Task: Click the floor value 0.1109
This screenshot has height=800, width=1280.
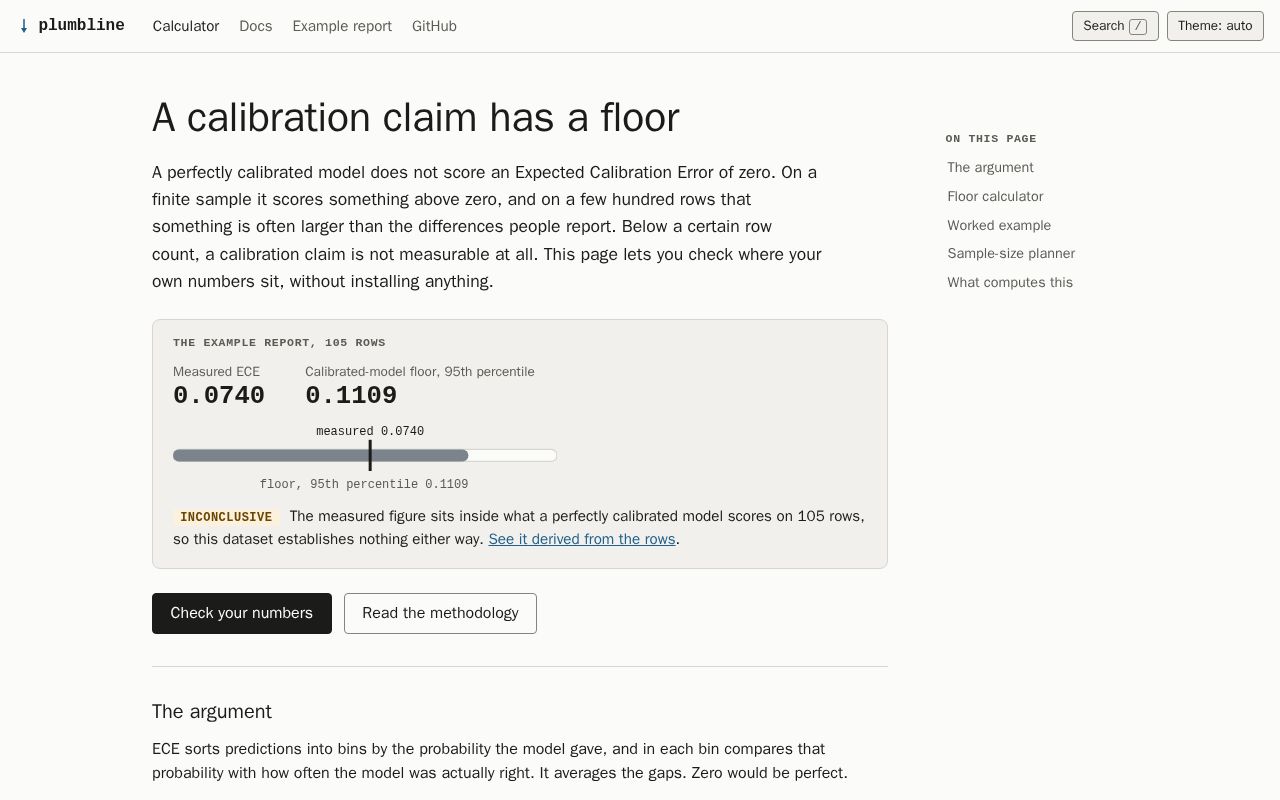Action: click(x=351, y=396)
